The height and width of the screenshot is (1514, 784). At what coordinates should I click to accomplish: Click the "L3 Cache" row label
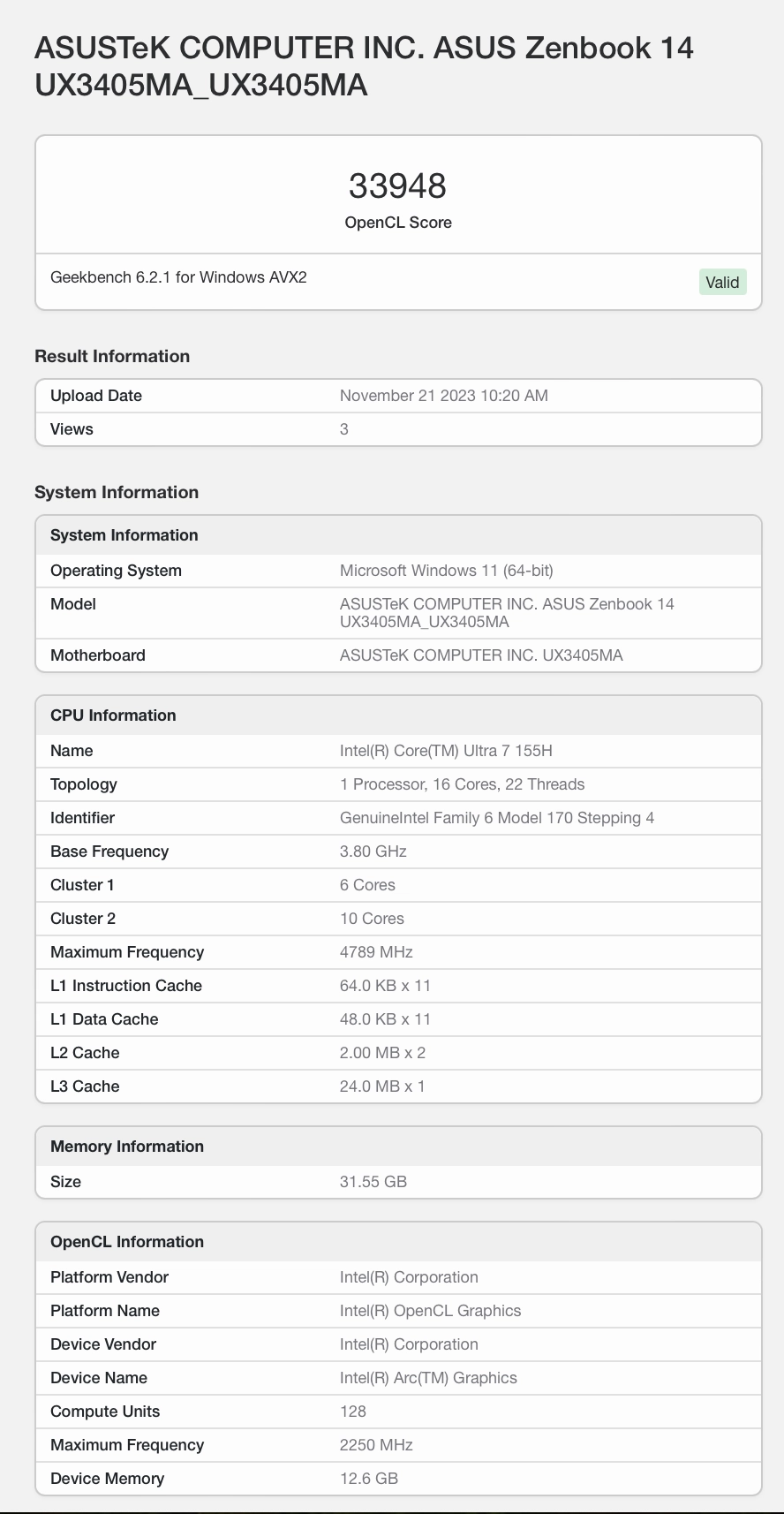click(85, 1086)
